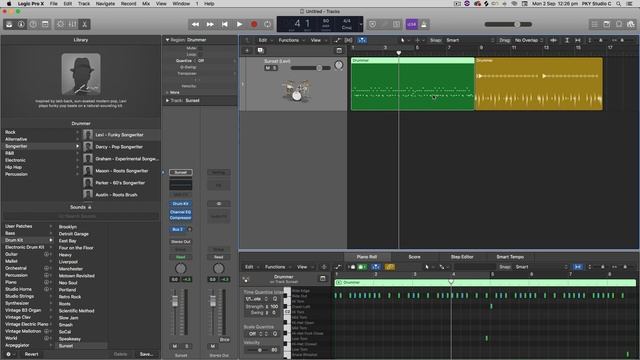Collapse the Region Drummer inspector section
The height and width of the screenshot is (360, 640).
pyautogui.click(x=167, y=40)
